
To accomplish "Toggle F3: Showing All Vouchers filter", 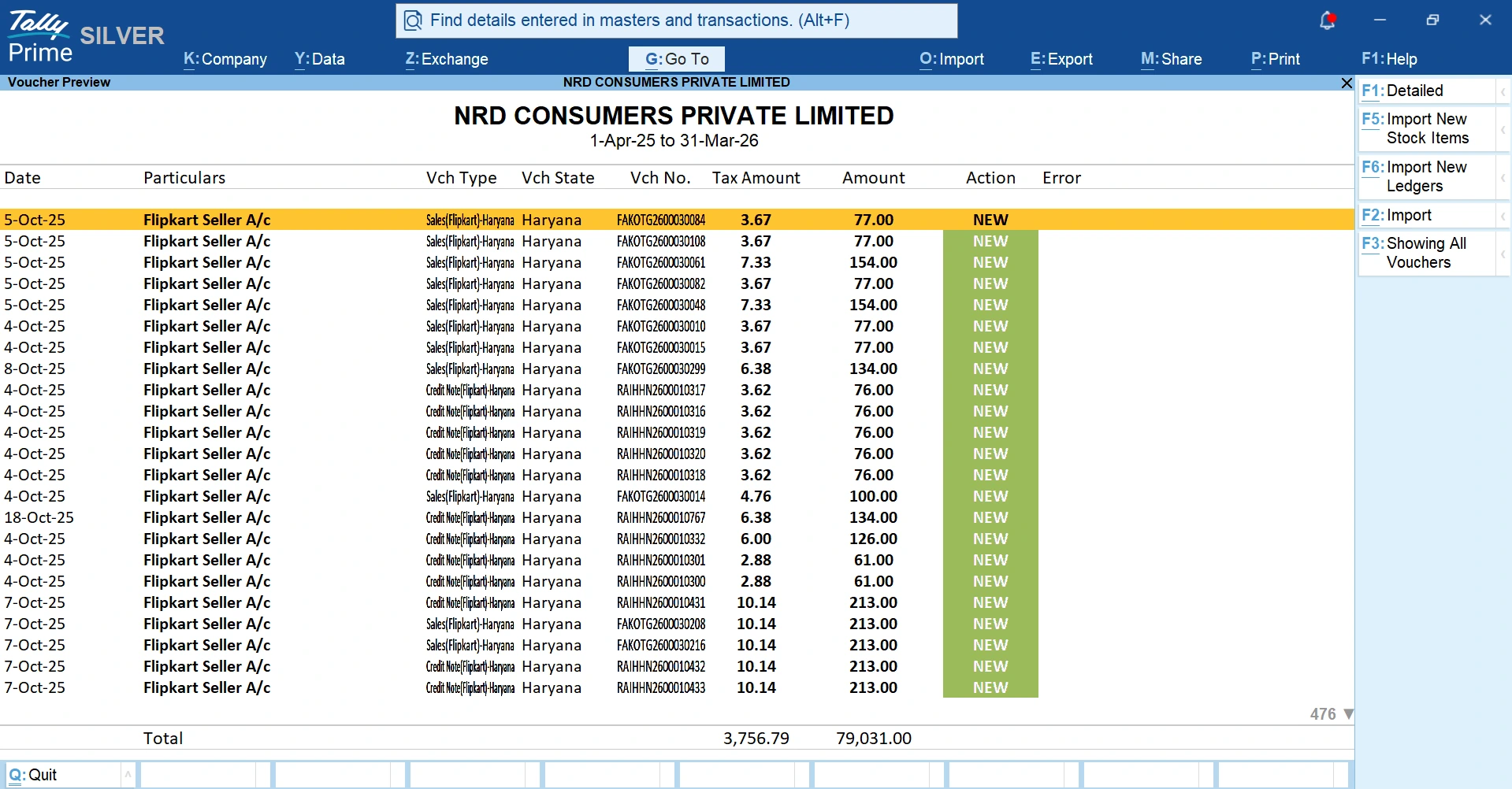I will 1414,252.
